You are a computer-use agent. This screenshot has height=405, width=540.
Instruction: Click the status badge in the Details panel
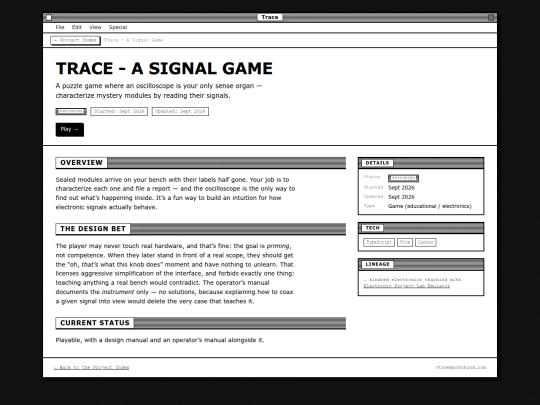[x=403, y=178]
